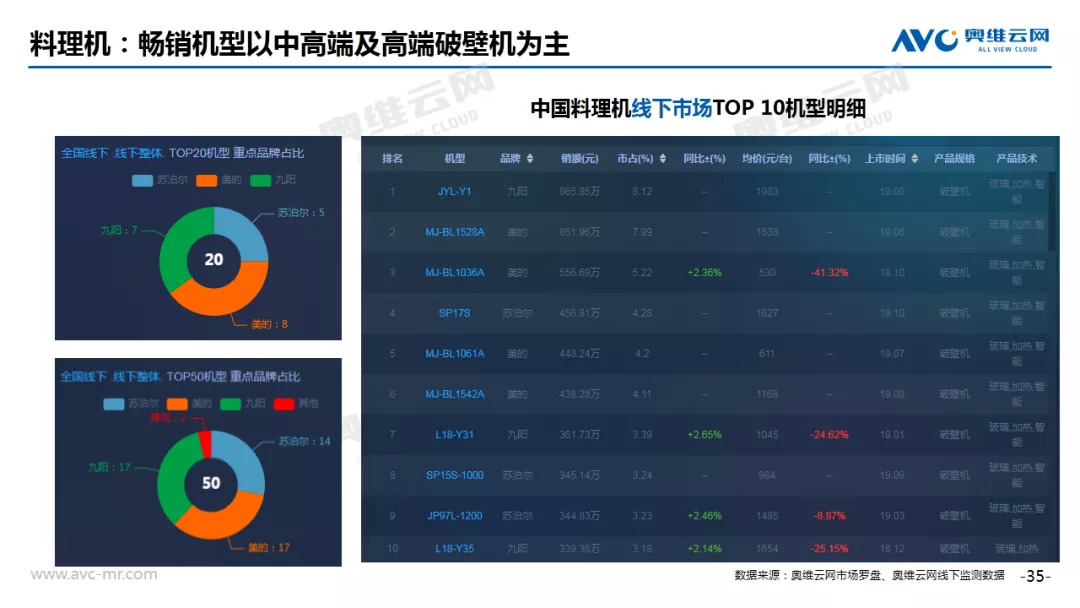1080x608 pixels.
Task: Click the 苏泊尔 : 14 chart label
Action: [x=304, y=441]
